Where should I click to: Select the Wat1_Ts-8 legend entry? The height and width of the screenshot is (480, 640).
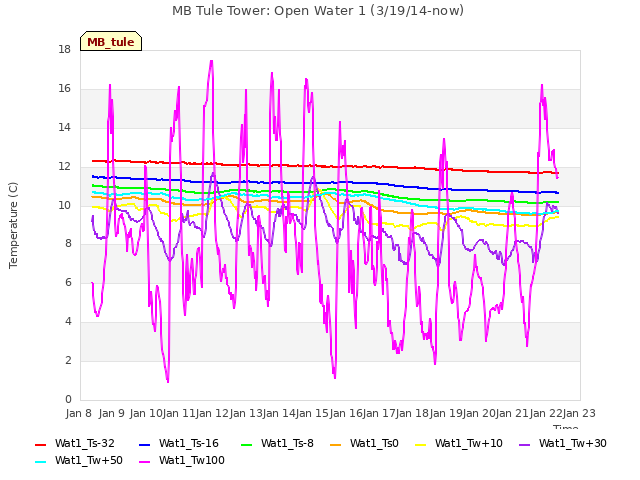[x=277, y=444]
